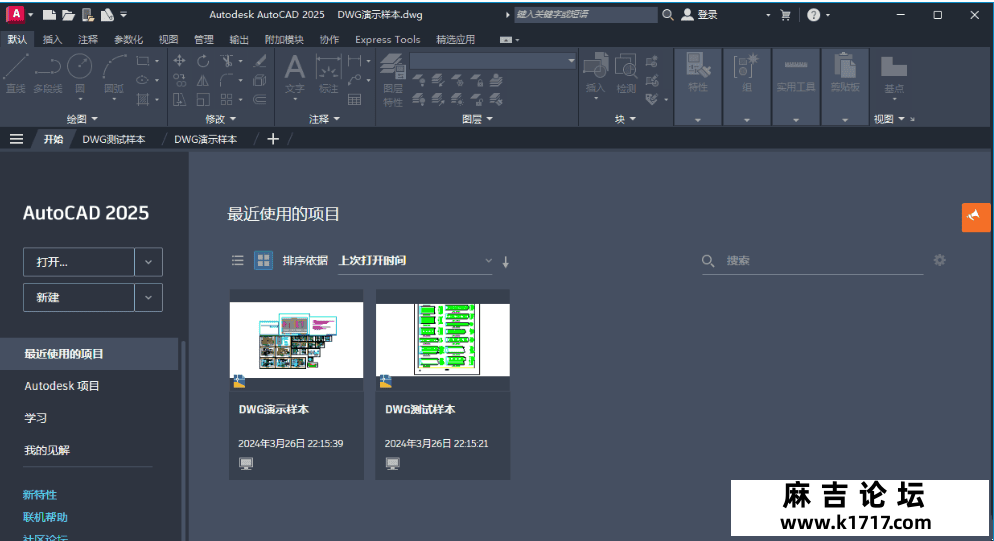Click the orange announcement megaphone icon
The image size is (994, 541).
(x=975, y=218)
